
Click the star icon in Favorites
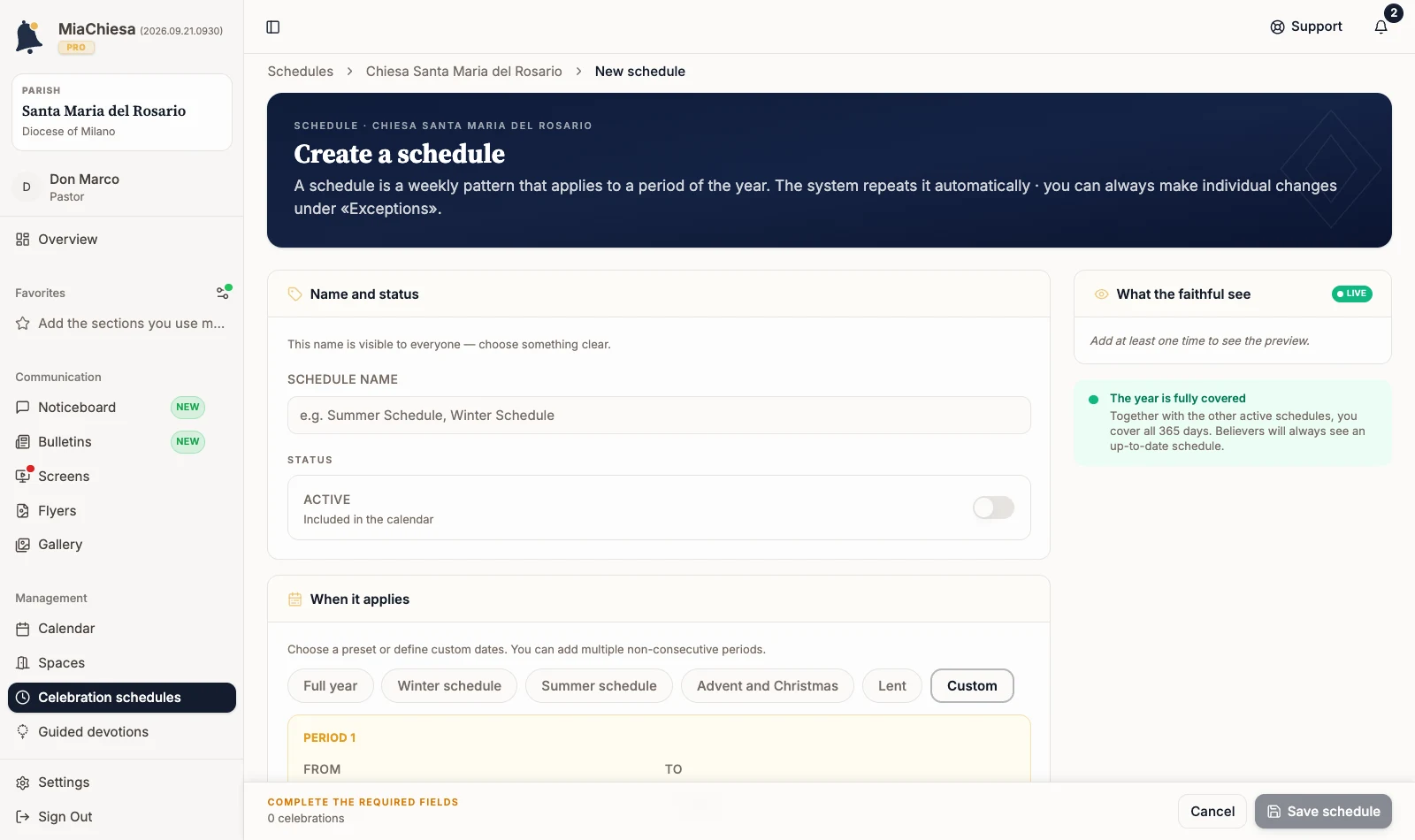(x=23, y=324)
